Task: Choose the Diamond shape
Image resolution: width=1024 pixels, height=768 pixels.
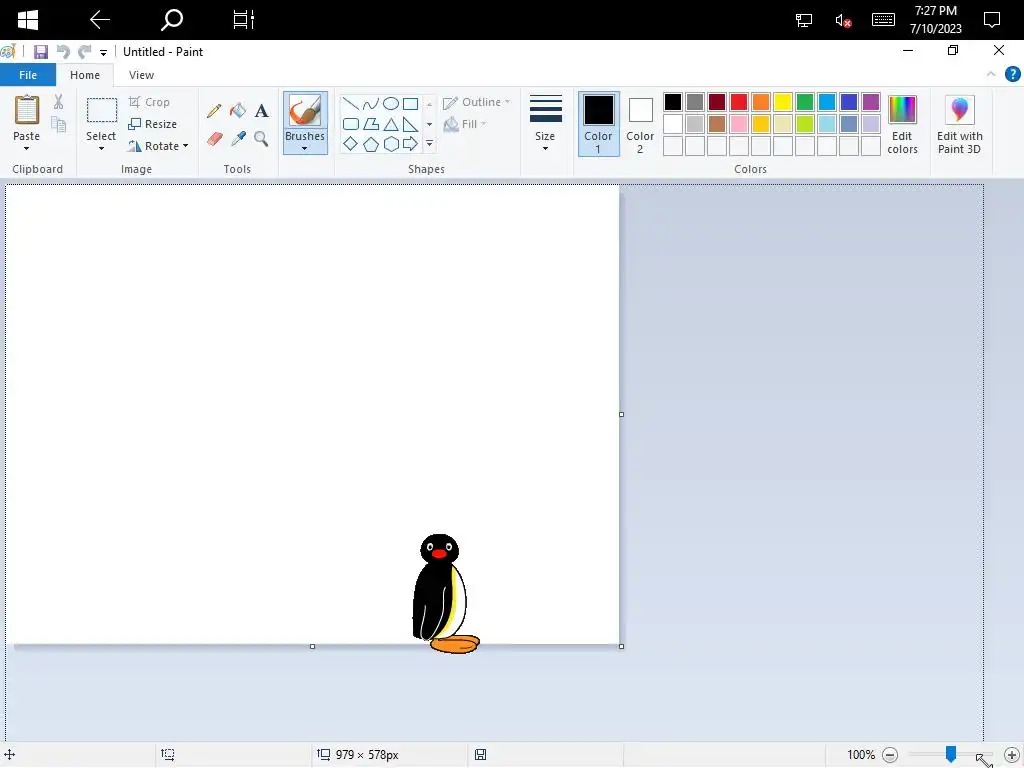Action: click(x=350, y=144)
